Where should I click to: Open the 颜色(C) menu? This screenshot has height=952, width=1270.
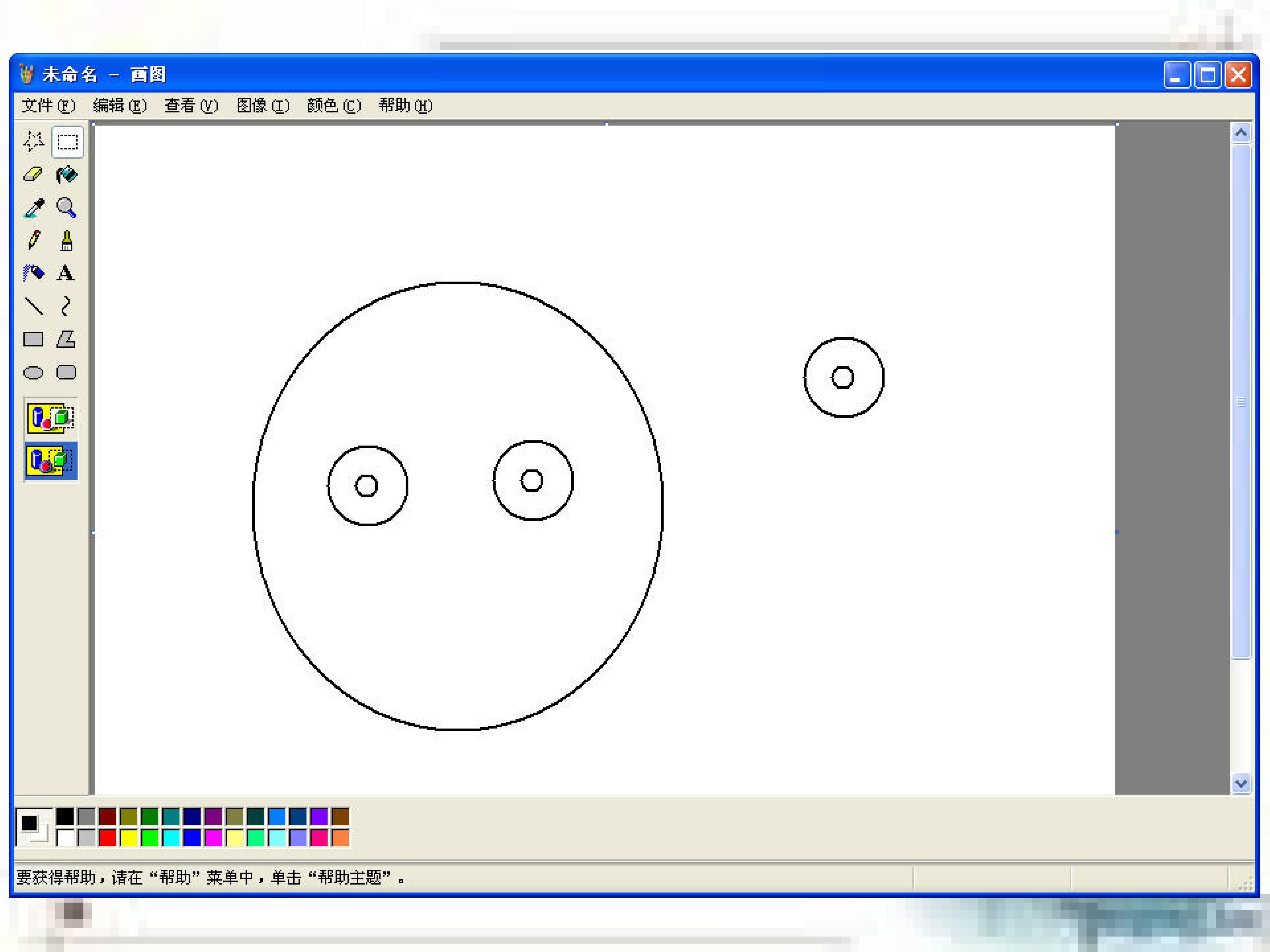pos(334,106)
